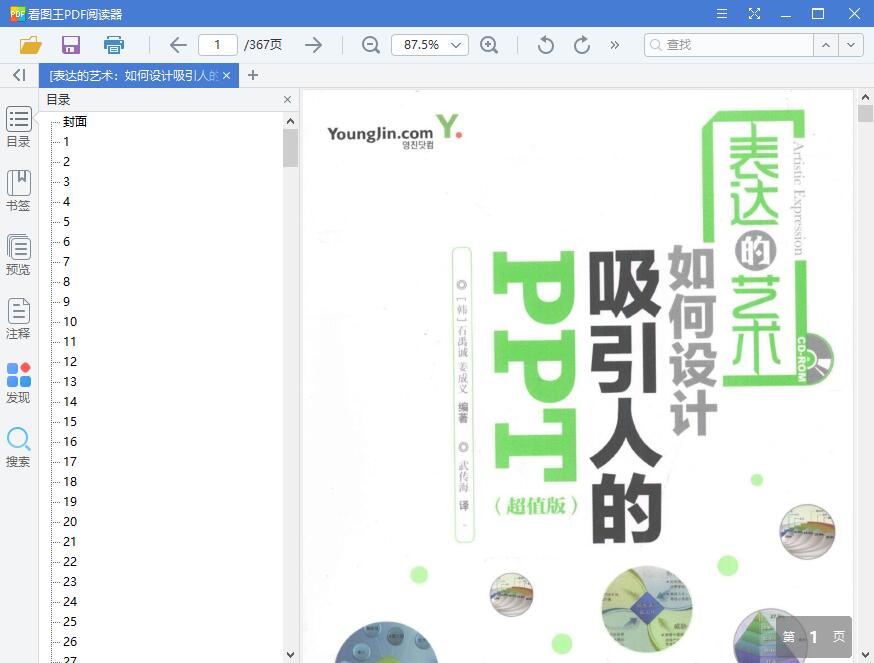Print the document with printer icon
Viewport: 874px width, 663px height.
click(114, 45)
